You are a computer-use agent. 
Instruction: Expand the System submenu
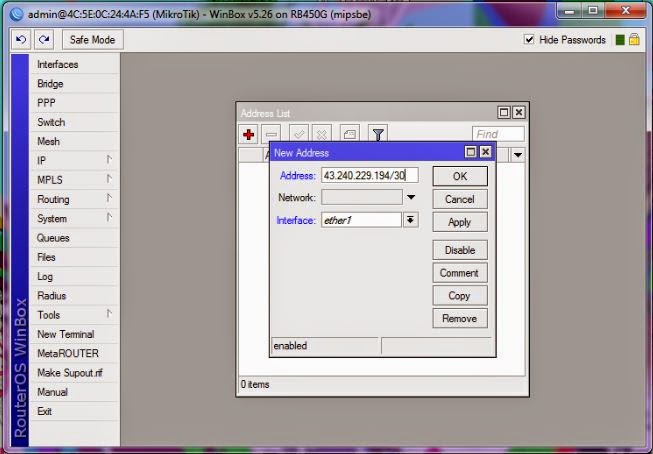75,219
